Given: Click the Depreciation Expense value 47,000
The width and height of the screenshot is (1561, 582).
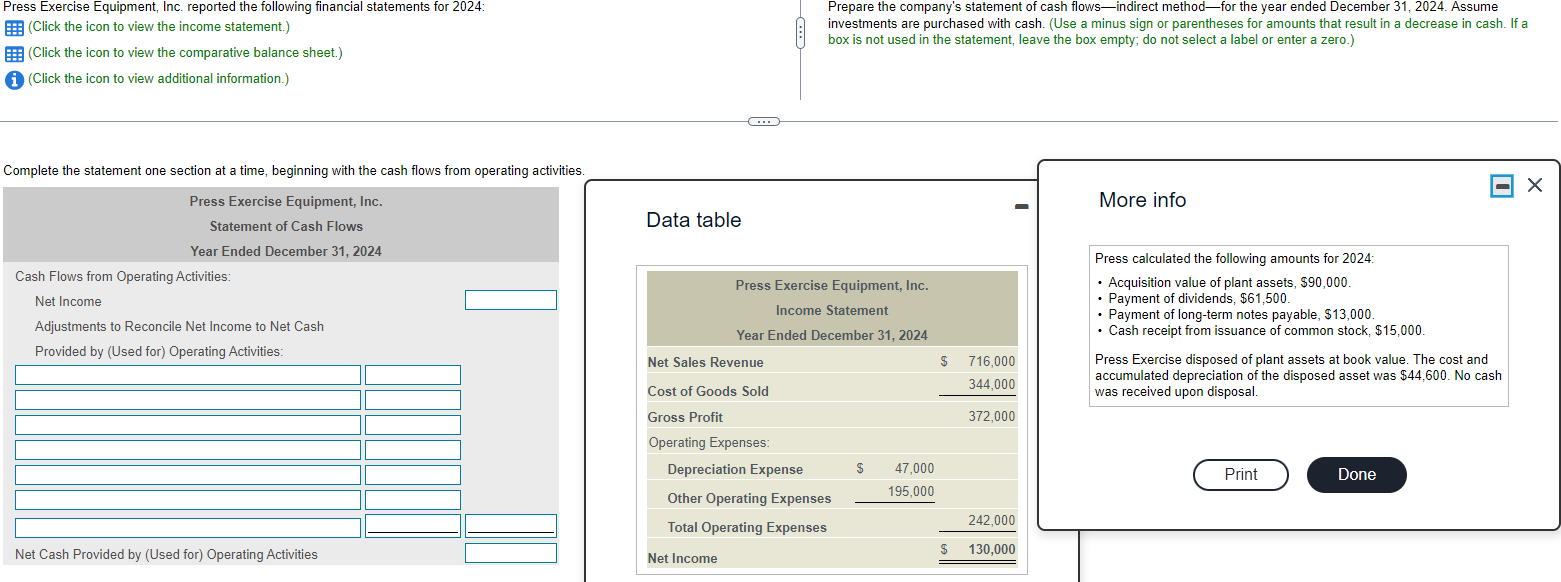Looking at the screenshot, I should tap(914, 469).
